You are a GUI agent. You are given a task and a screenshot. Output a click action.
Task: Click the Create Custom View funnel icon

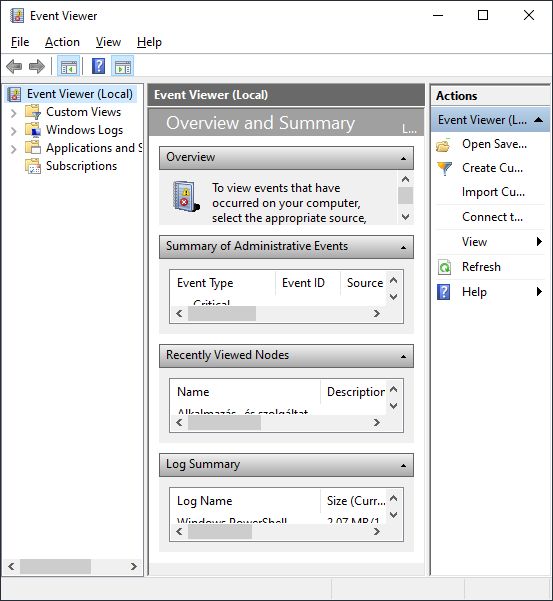(445, 168)
